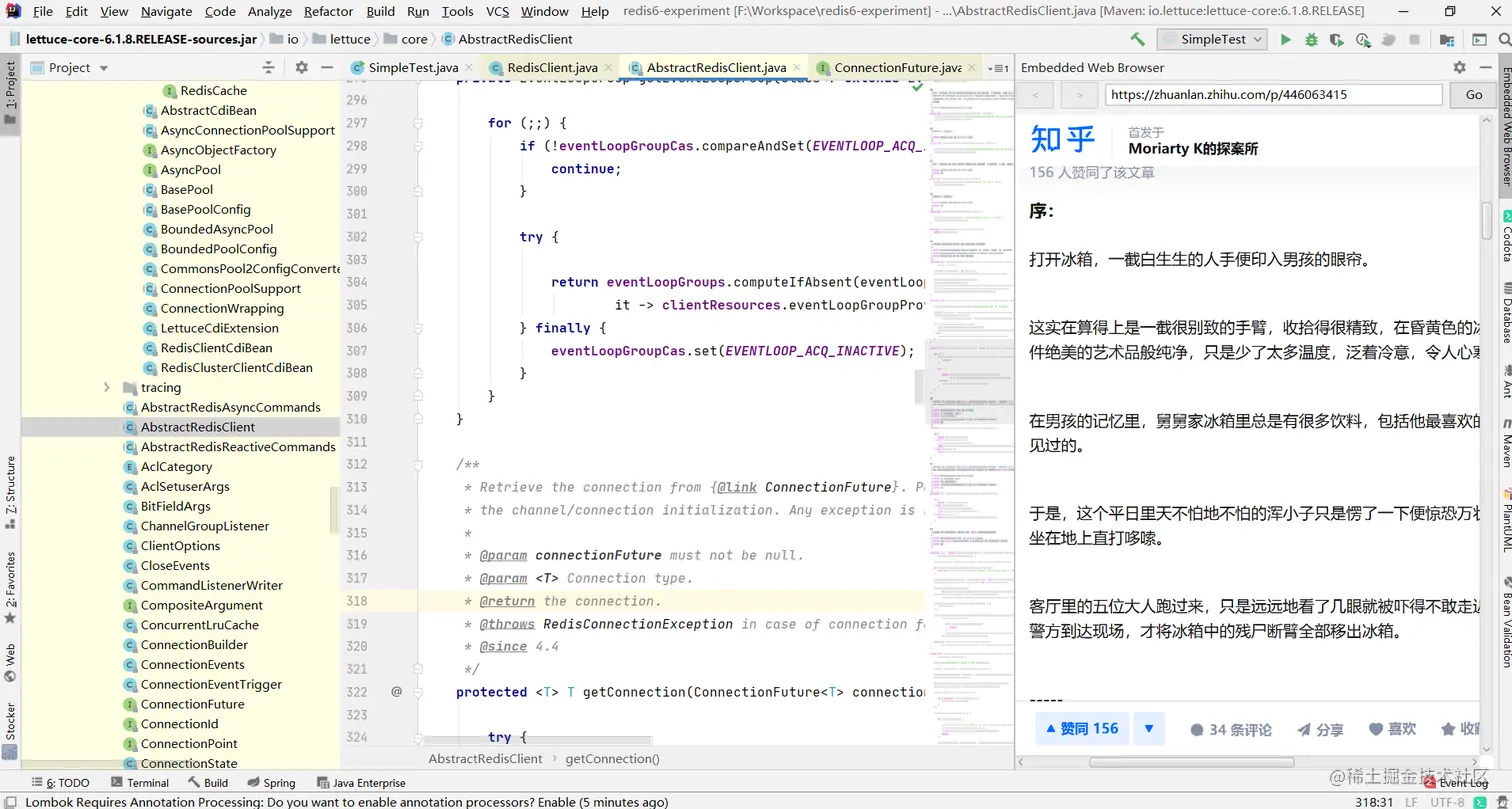
Task: Click the web browser vertical scrollbar
Action: point(1487,222)
